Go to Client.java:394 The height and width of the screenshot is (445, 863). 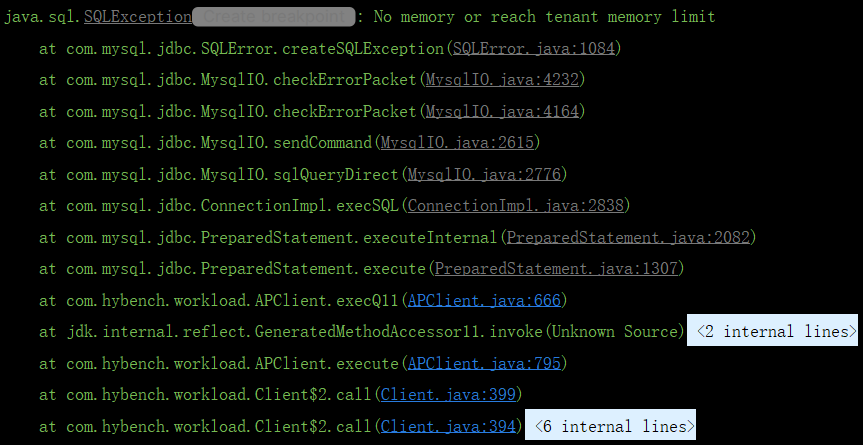(448, 426)
